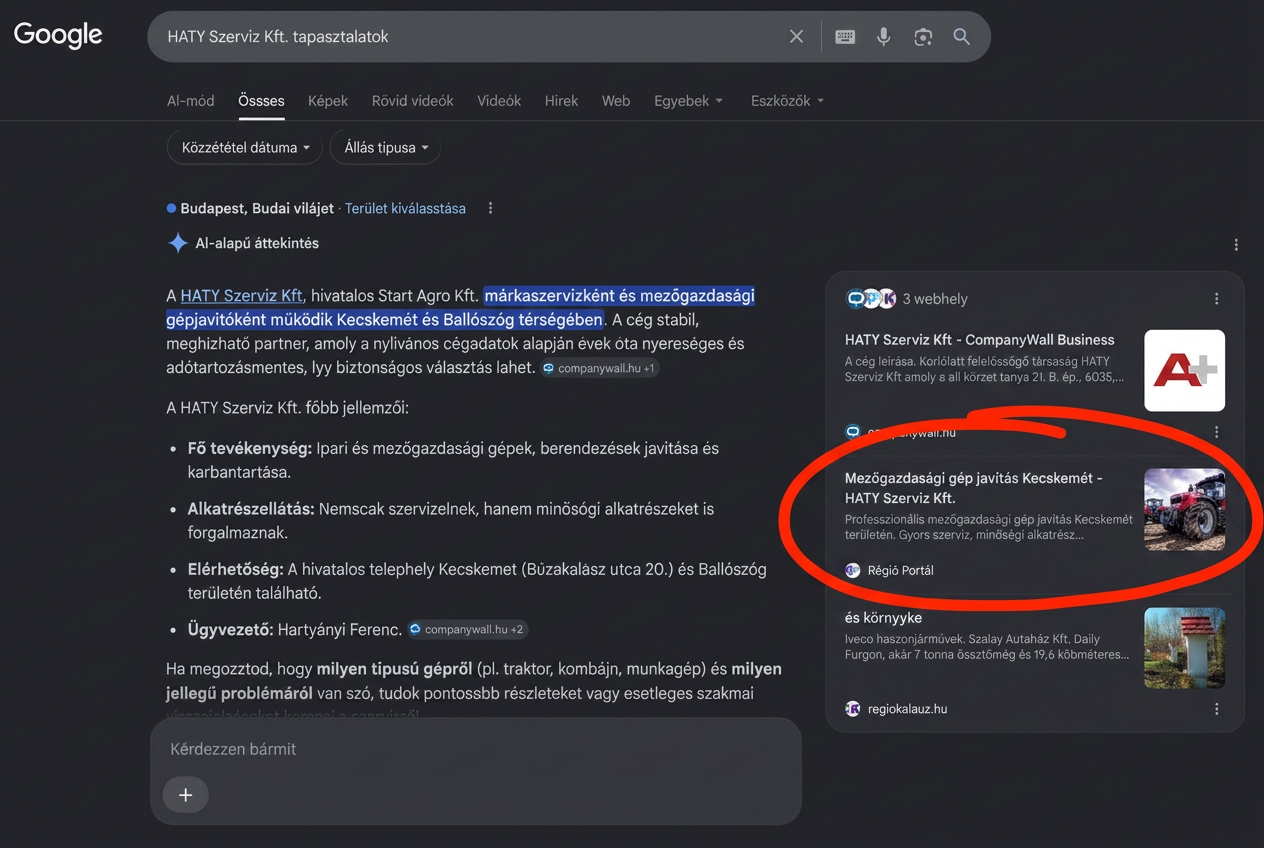1264x848 pixels.
Task: Open location options three-dot menu
Action: (x=490, y=209)
